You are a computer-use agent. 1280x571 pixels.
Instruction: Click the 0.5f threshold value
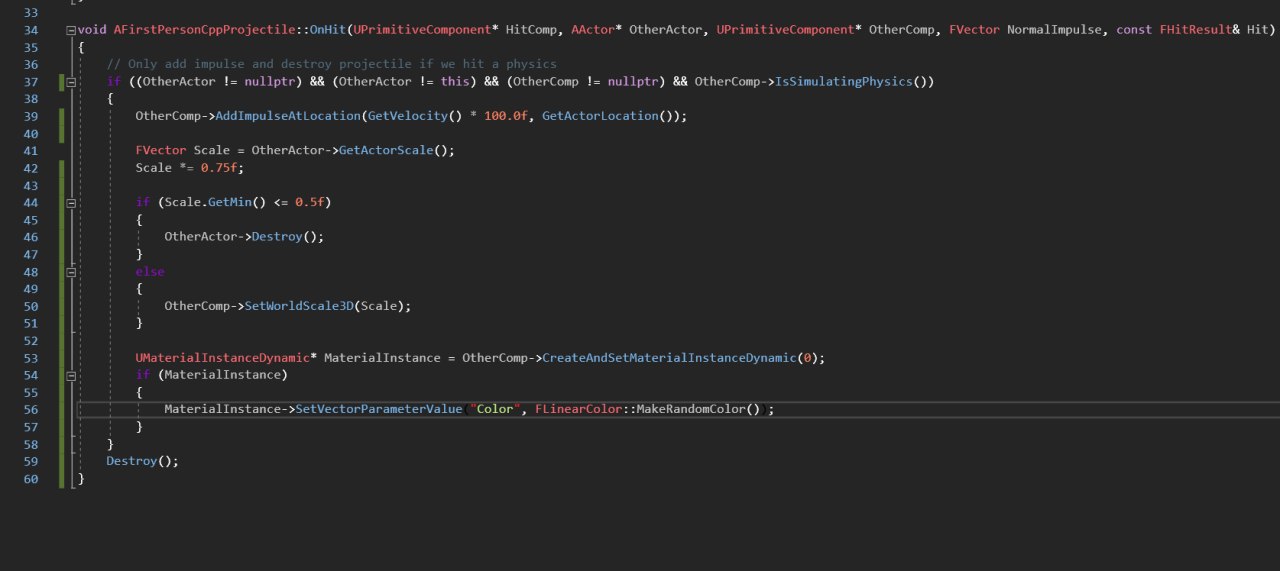pos(309,202)
